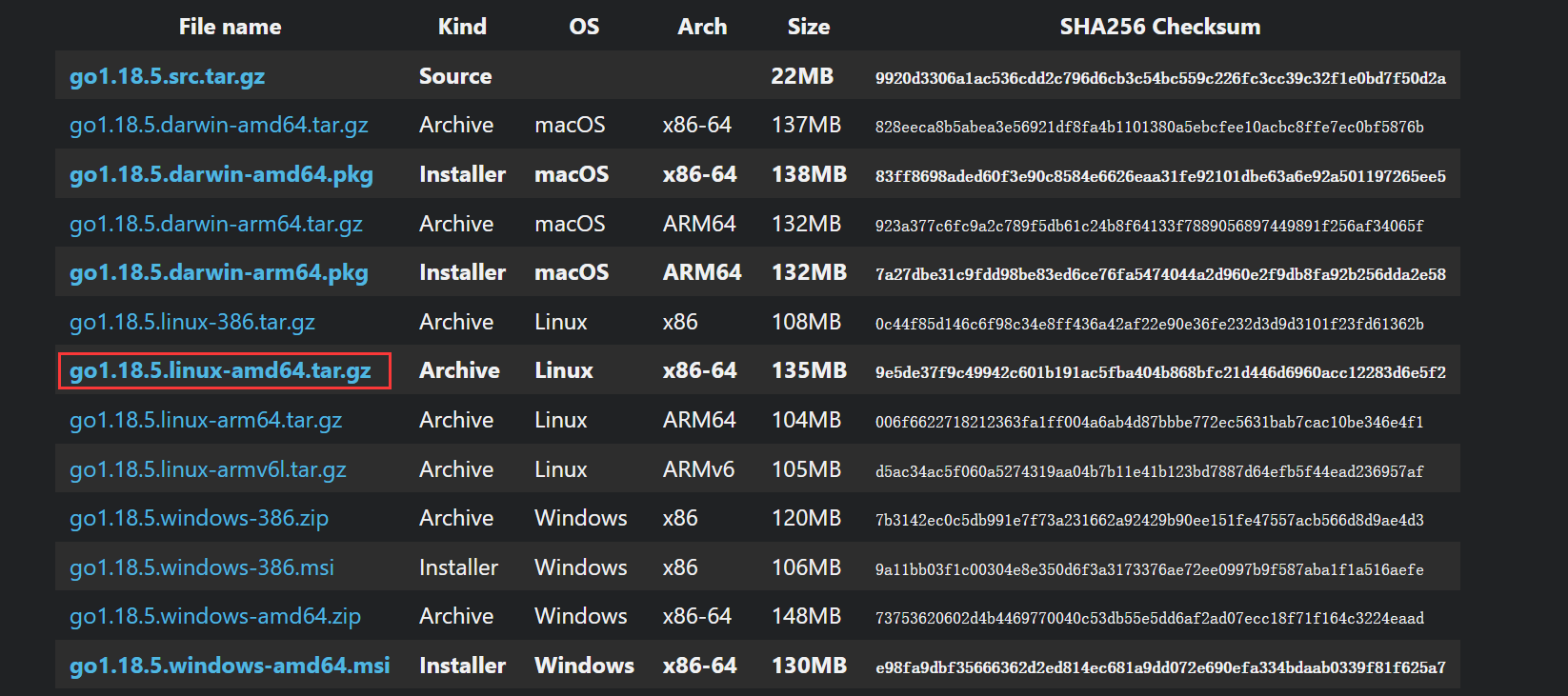Select Installer kind in windows-386.msi row
This screenshot has height=696, width=1568.
click(458, 567)
